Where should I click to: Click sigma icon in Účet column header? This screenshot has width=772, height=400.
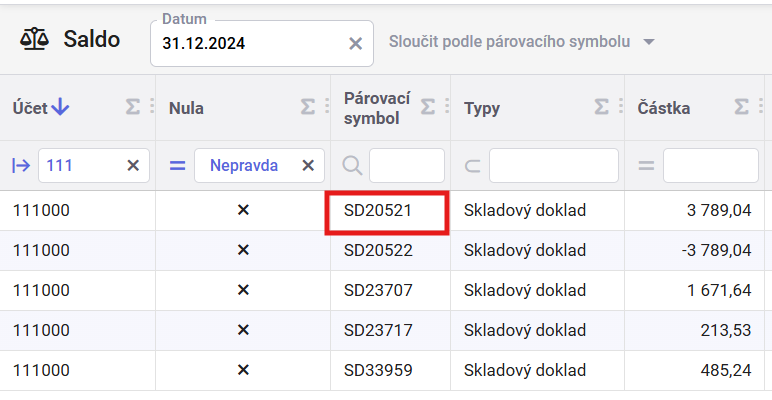[132, 106]
